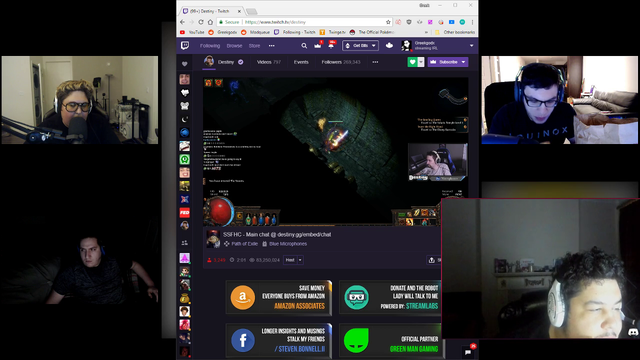The height and width of the screenshot is (360, 640).
Task: Open the blue globe channel in the sidebar
Action: (x=184, y=133)
